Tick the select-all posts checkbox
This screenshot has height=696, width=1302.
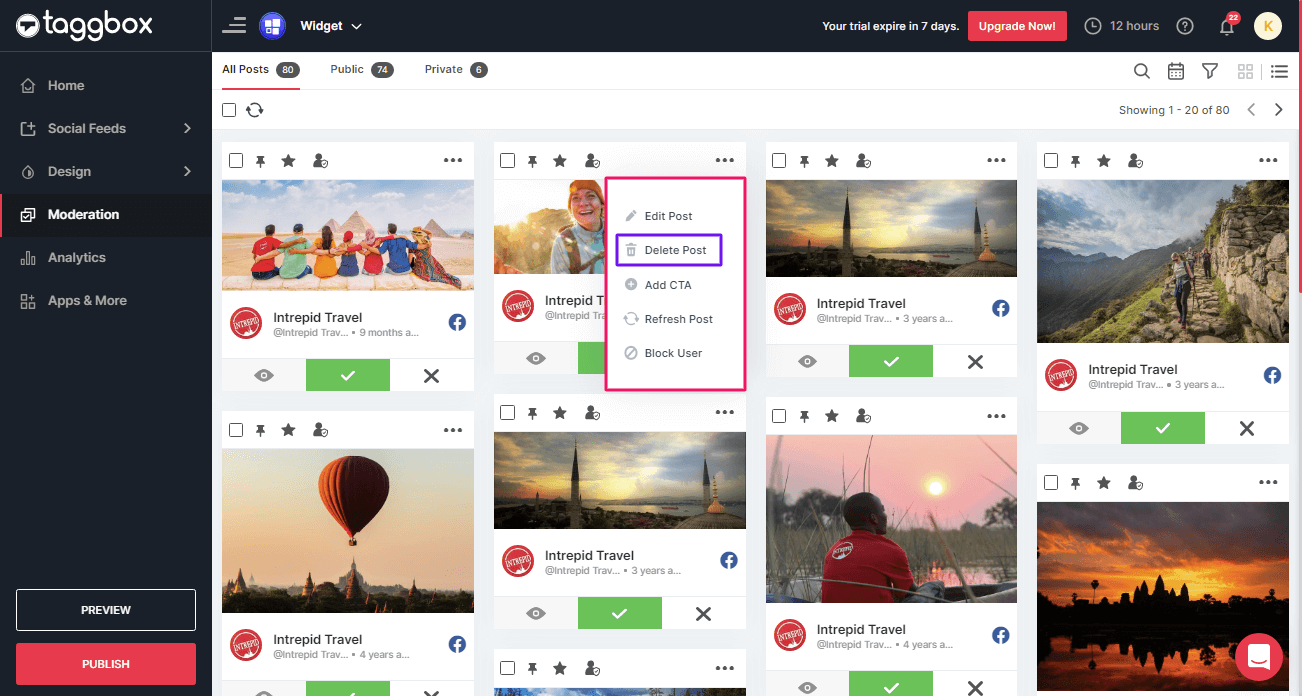click(x=229, y=110)
